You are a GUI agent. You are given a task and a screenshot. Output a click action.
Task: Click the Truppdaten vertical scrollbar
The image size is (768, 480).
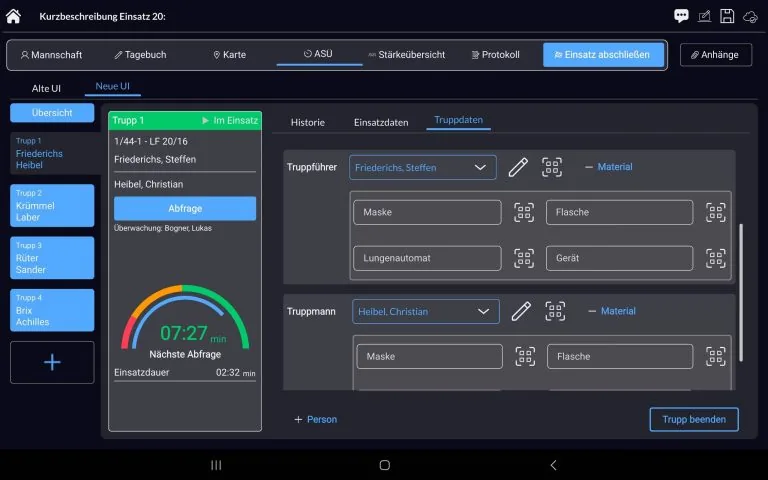click(x=741, y=293)
